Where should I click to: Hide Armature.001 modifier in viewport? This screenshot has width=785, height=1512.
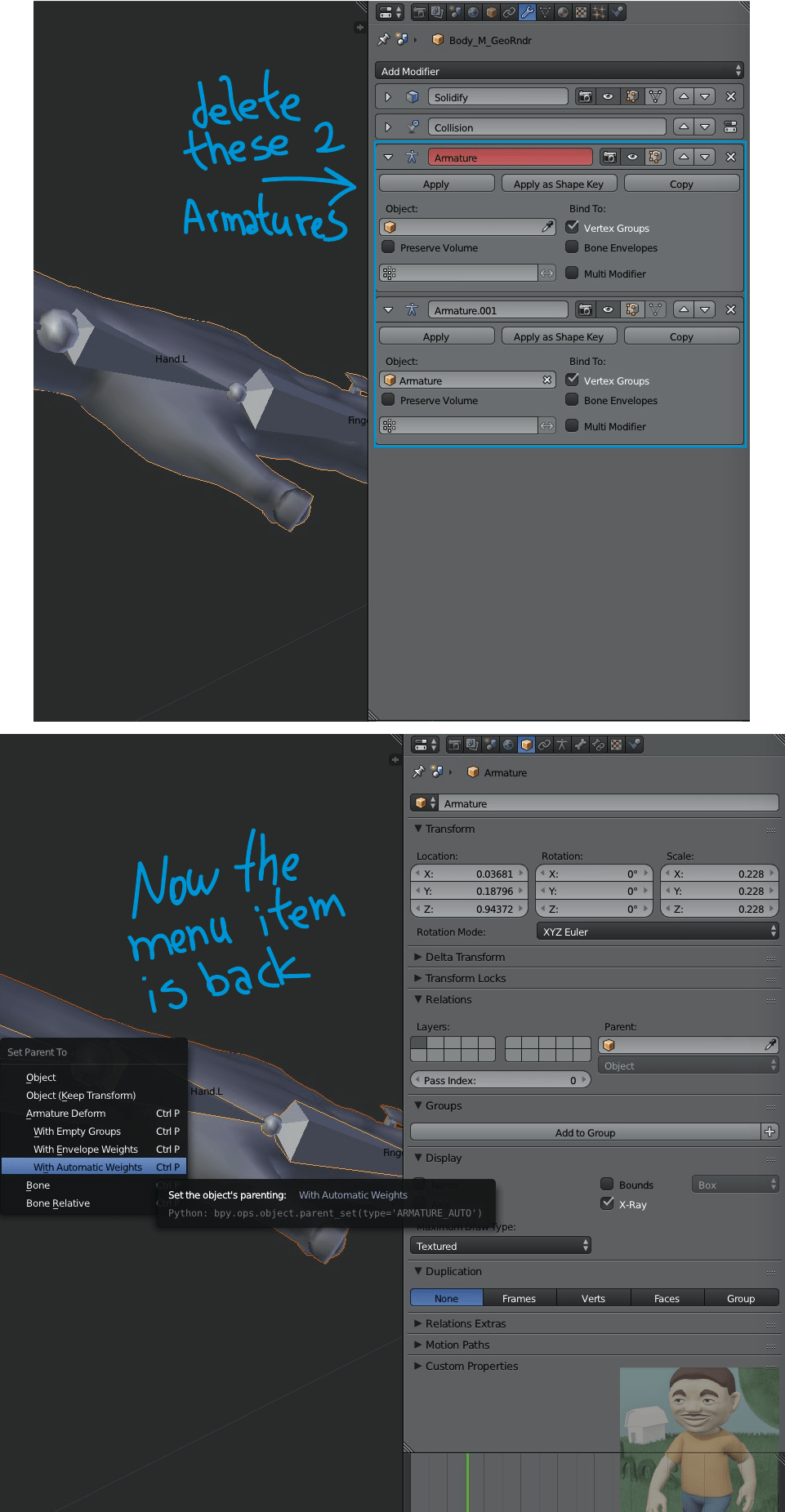(608, 309)
